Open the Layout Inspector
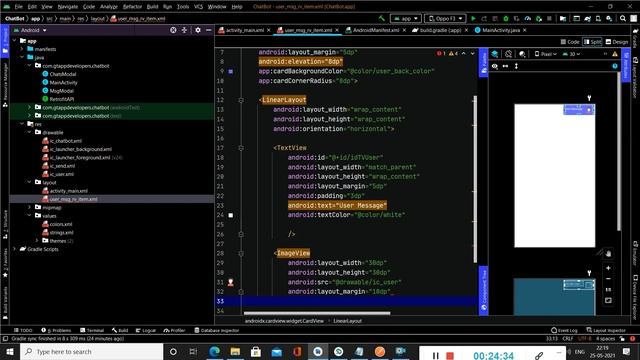Screen dimensions: 640x360 click(x=606, y=330)
